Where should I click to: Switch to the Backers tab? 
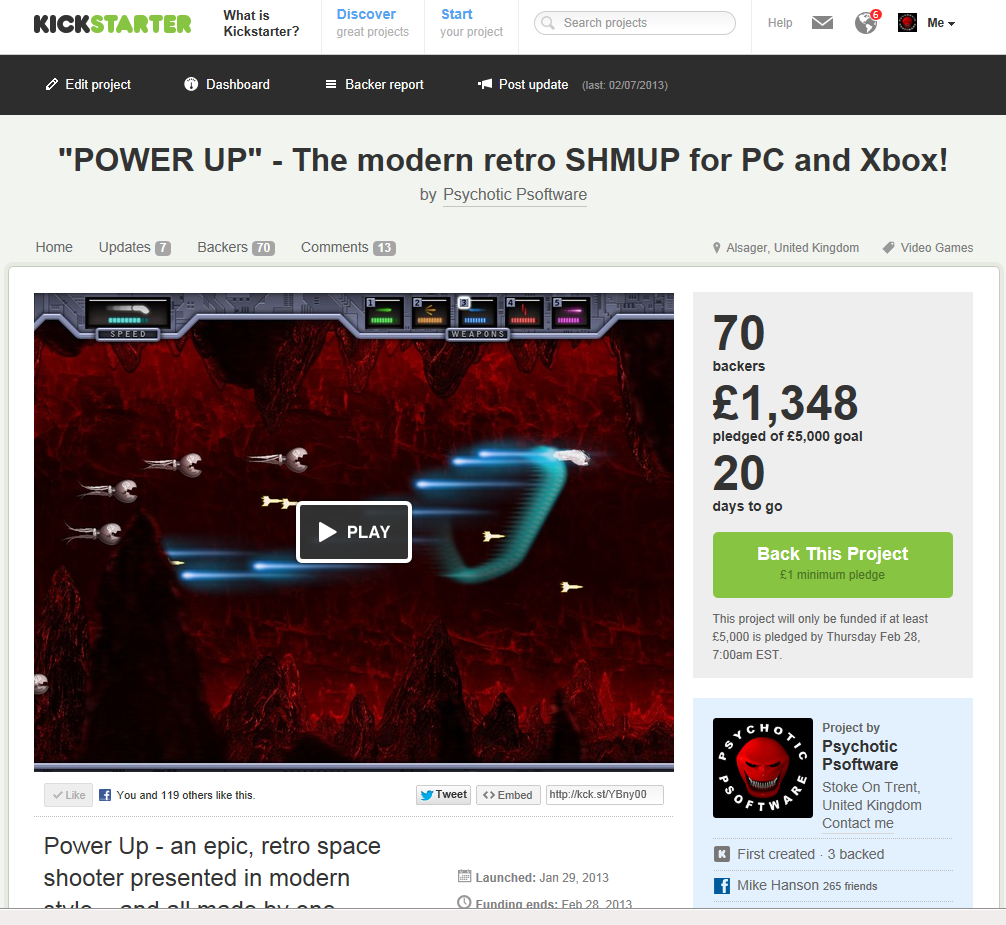pyautogui.click(x=236, y=248)
